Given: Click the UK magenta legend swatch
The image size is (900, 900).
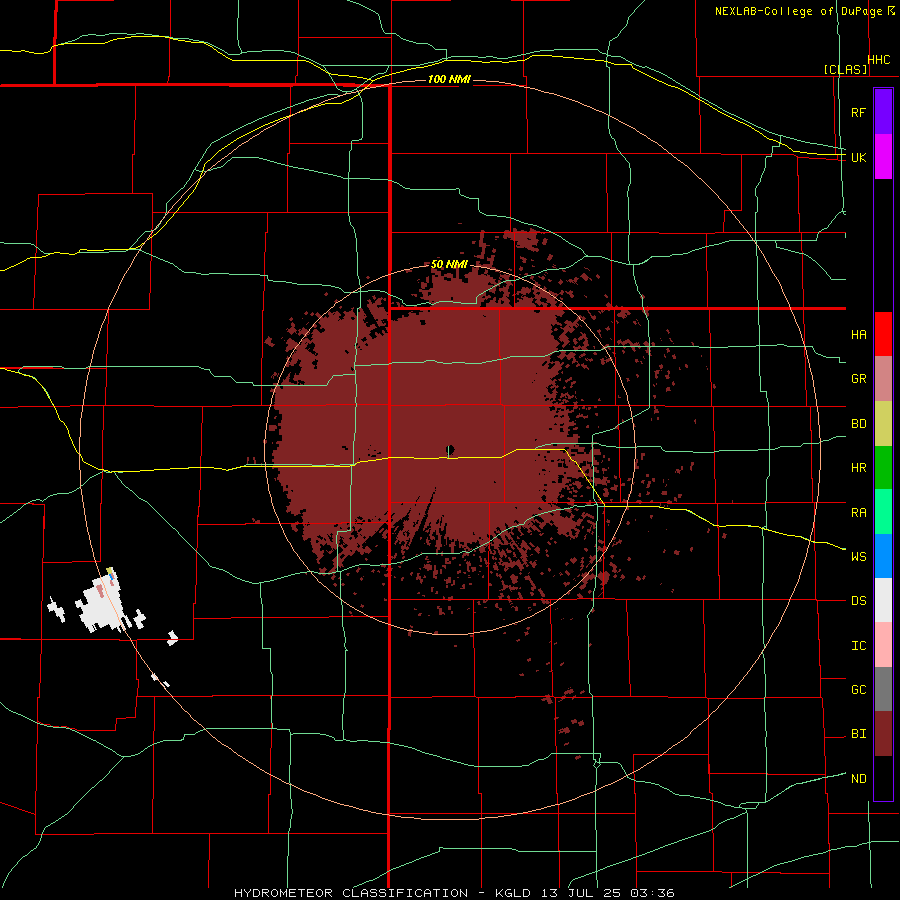Looking at the screenshot, I should 883,157.
